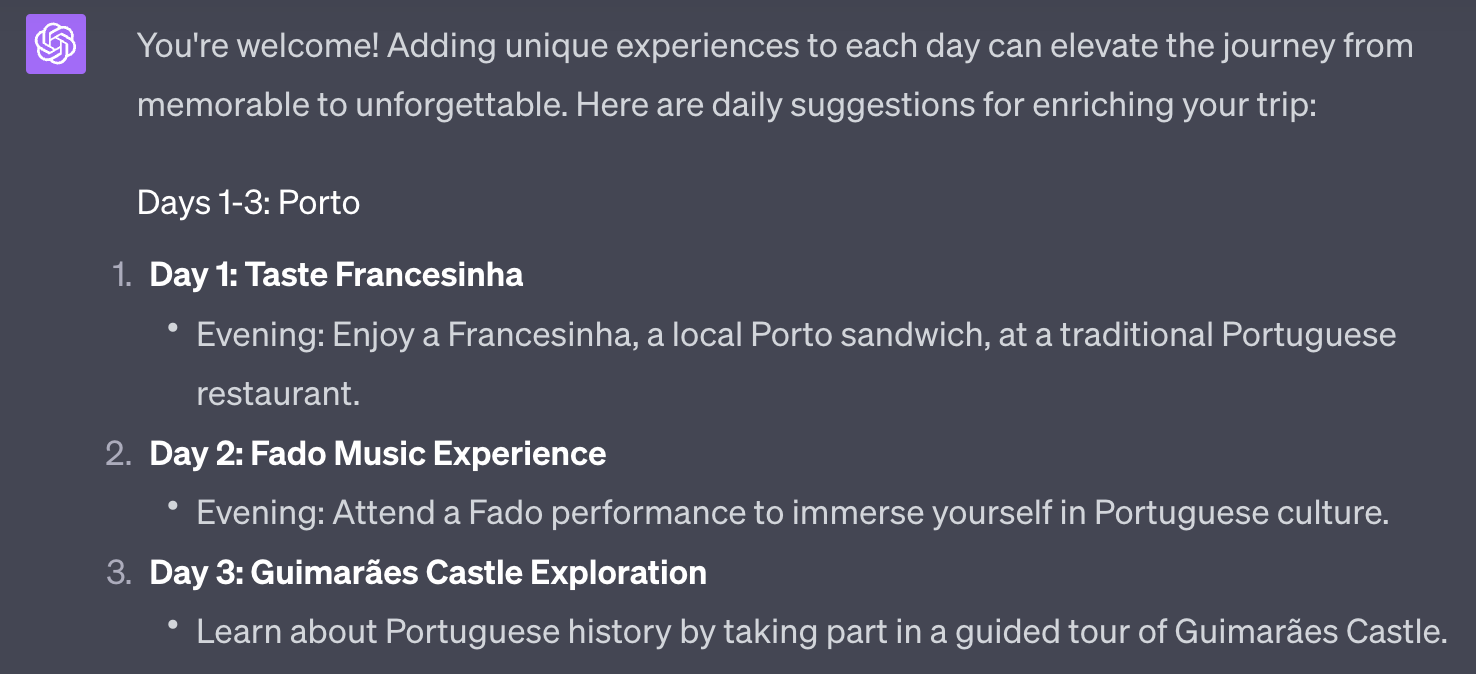Click list number 3 marker
1476x674 pixels.
[119, 573]
